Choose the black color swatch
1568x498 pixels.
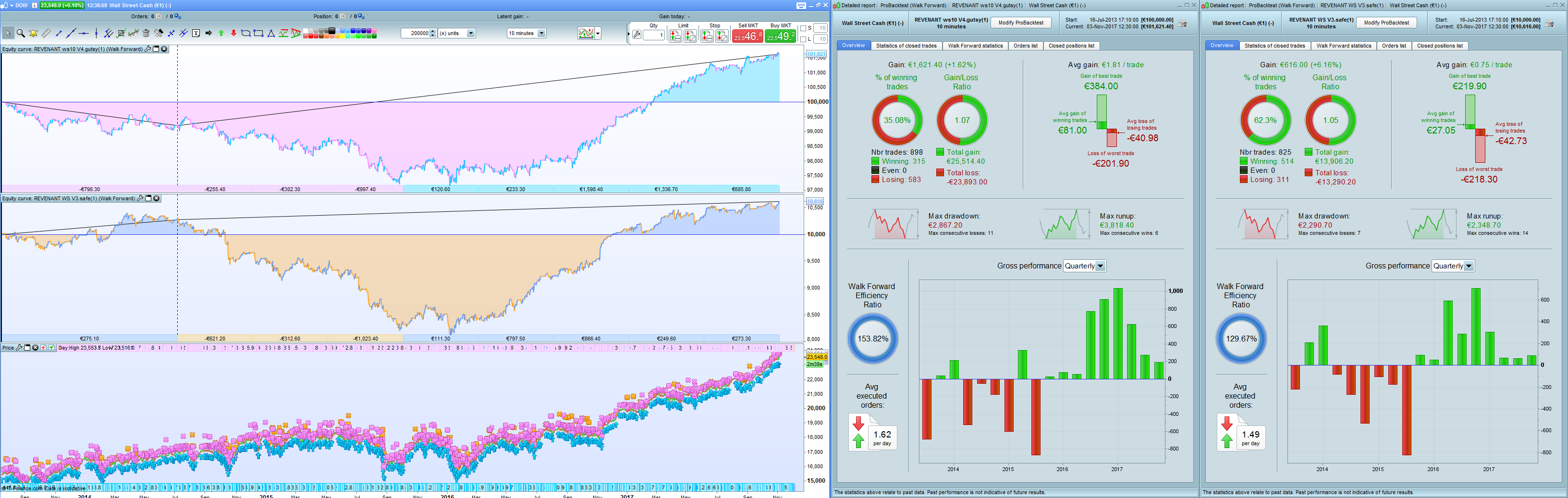[332, 30]
